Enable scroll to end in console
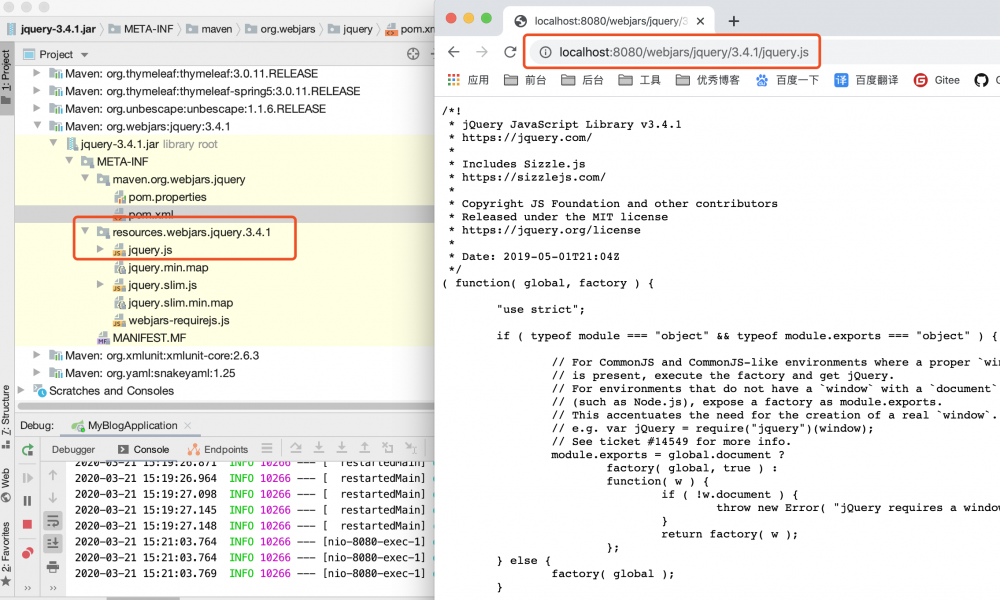 click(52, 542)
